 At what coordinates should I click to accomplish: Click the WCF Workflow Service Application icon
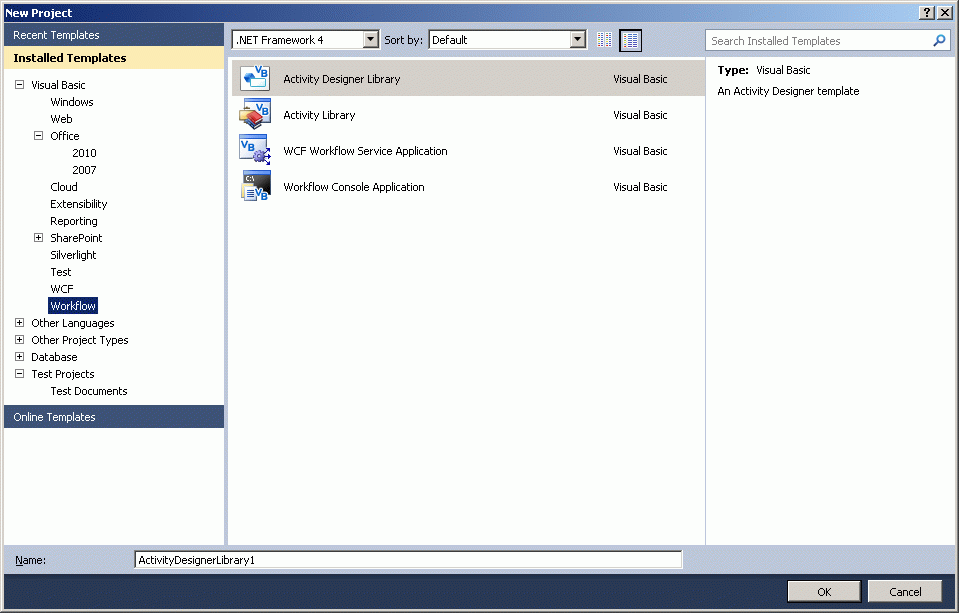coord(255,150)
